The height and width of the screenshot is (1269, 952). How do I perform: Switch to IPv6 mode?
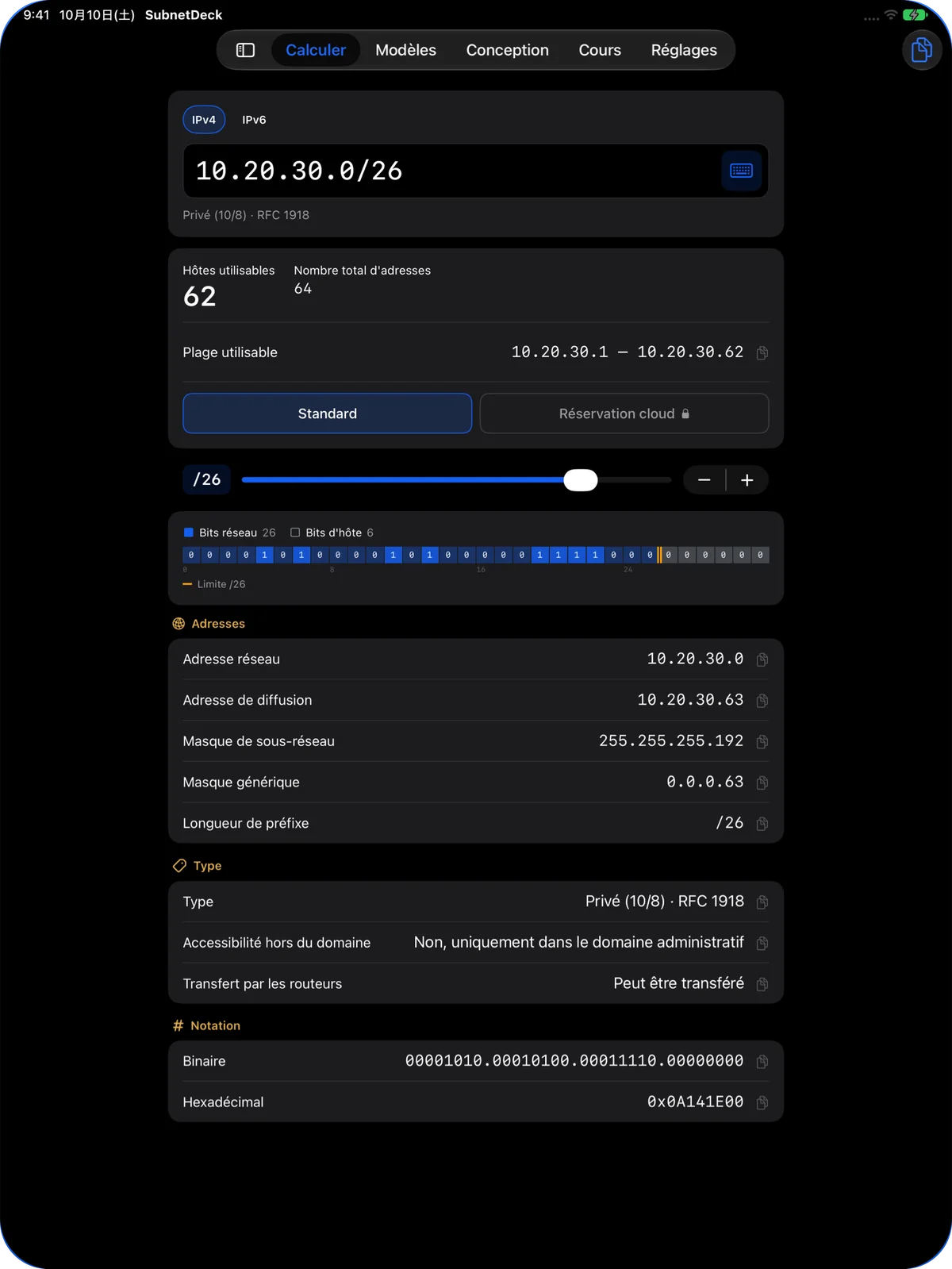(x=254, y=120)
